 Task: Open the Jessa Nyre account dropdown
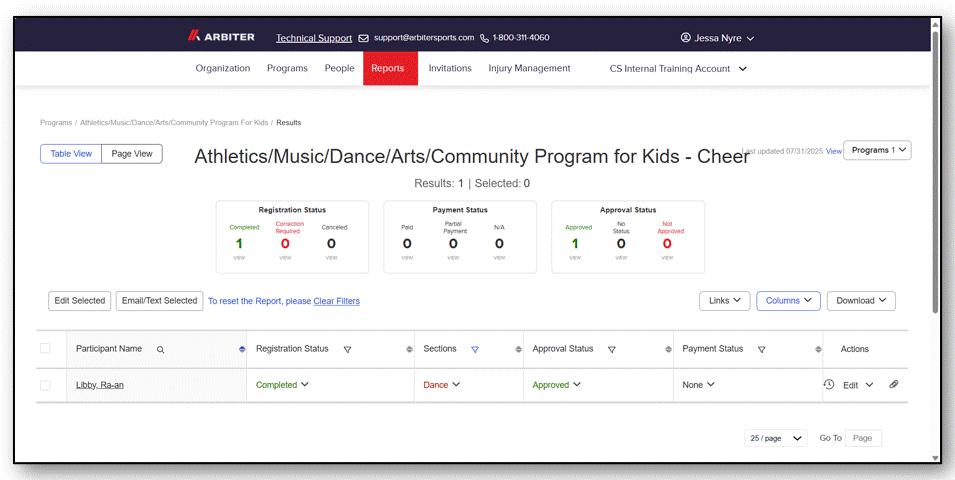pos(717,38)
